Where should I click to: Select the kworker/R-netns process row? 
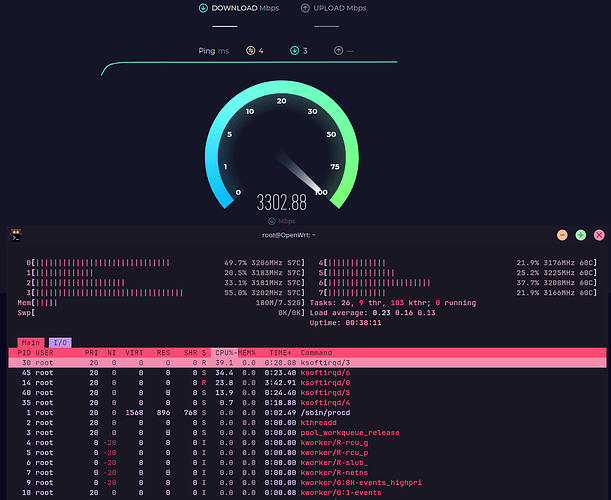click(307, 473)
